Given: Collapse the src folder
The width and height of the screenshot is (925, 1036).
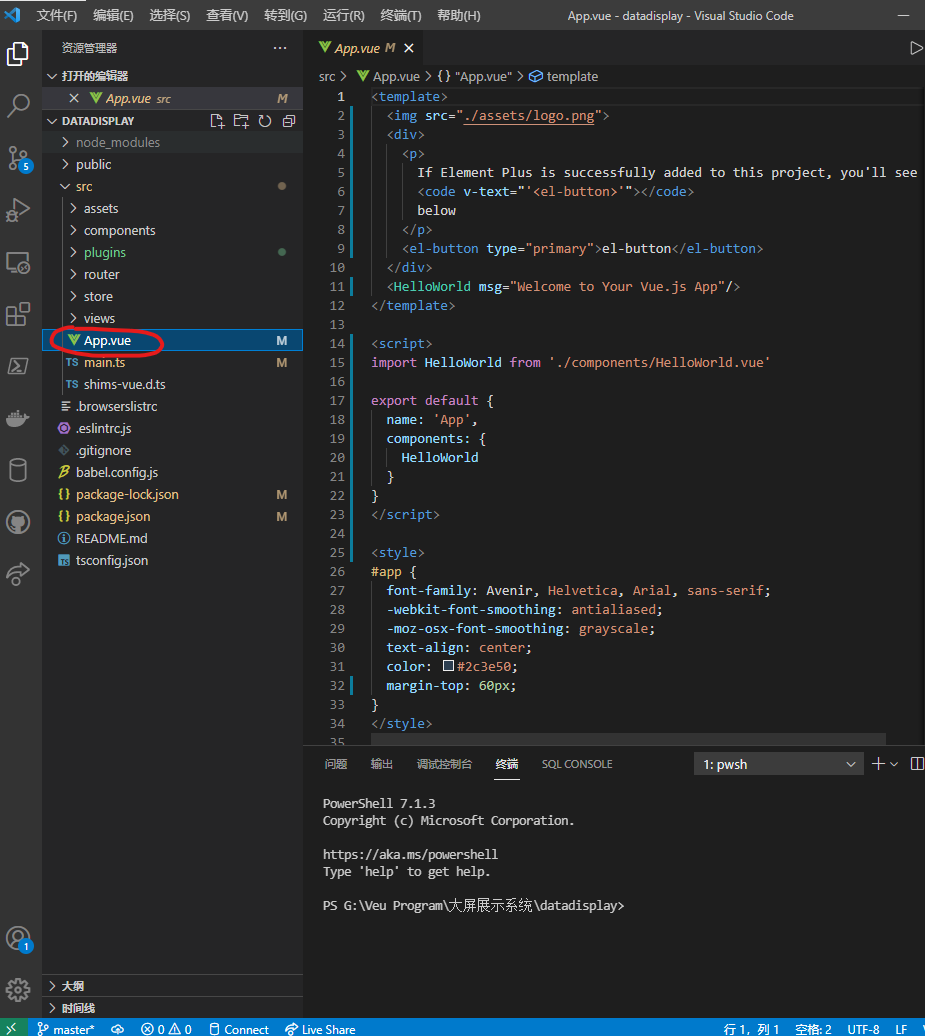Looking at the screenshot, I should coord(172,186).
